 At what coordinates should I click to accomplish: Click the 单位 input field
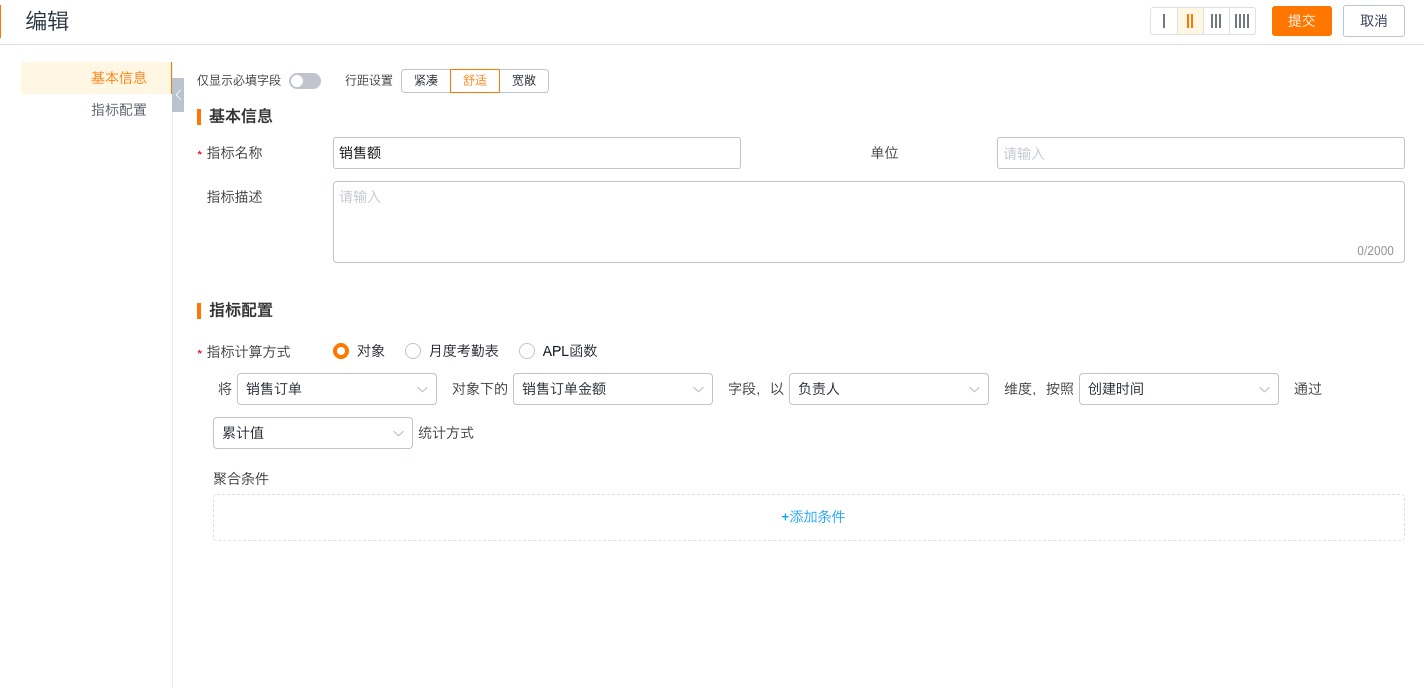(x=1200, y=153)
